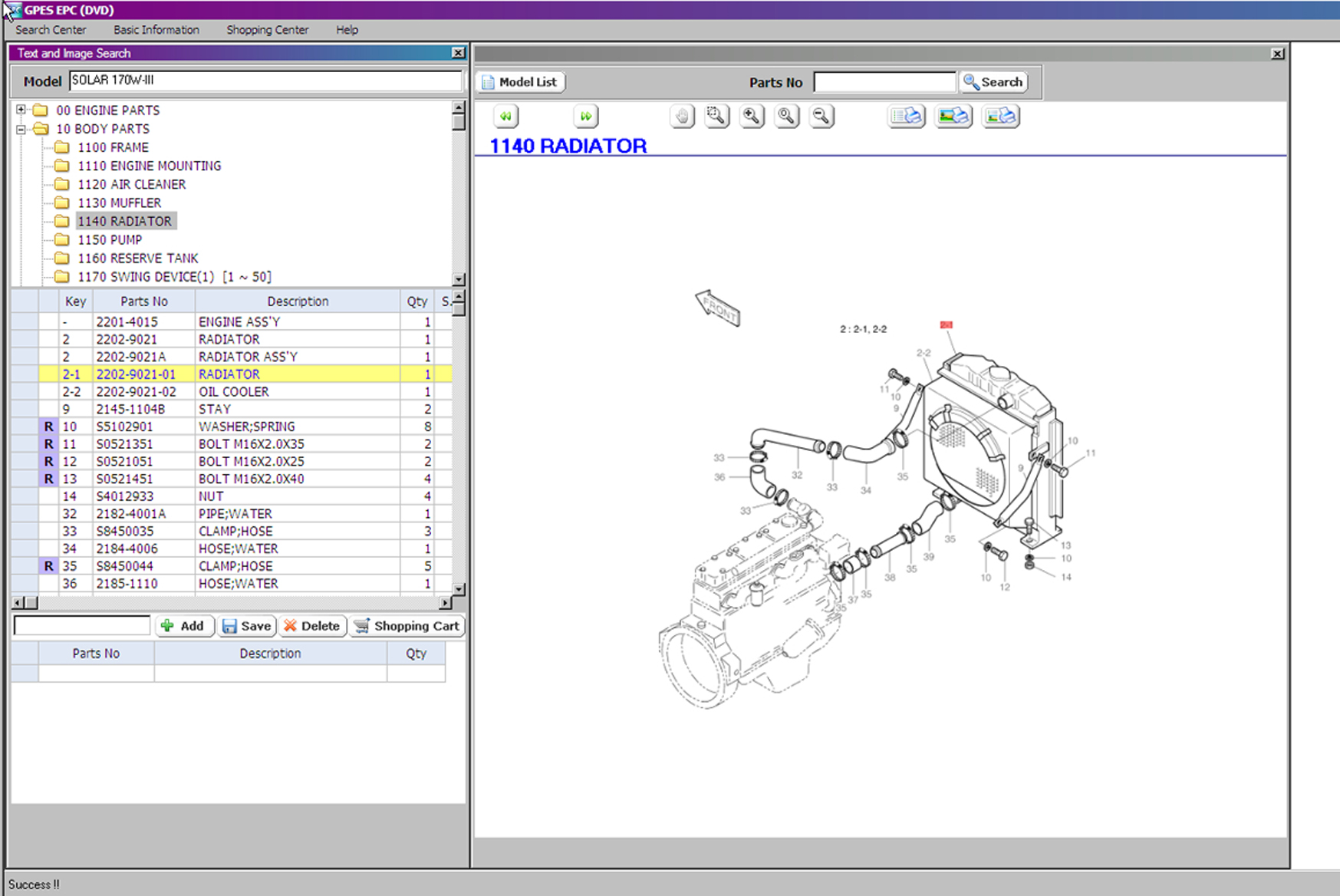This screenshot has width=1340, height=896.
Task: Select the zoom-to-area magnifier tool
Action: (x=716, y=117)
